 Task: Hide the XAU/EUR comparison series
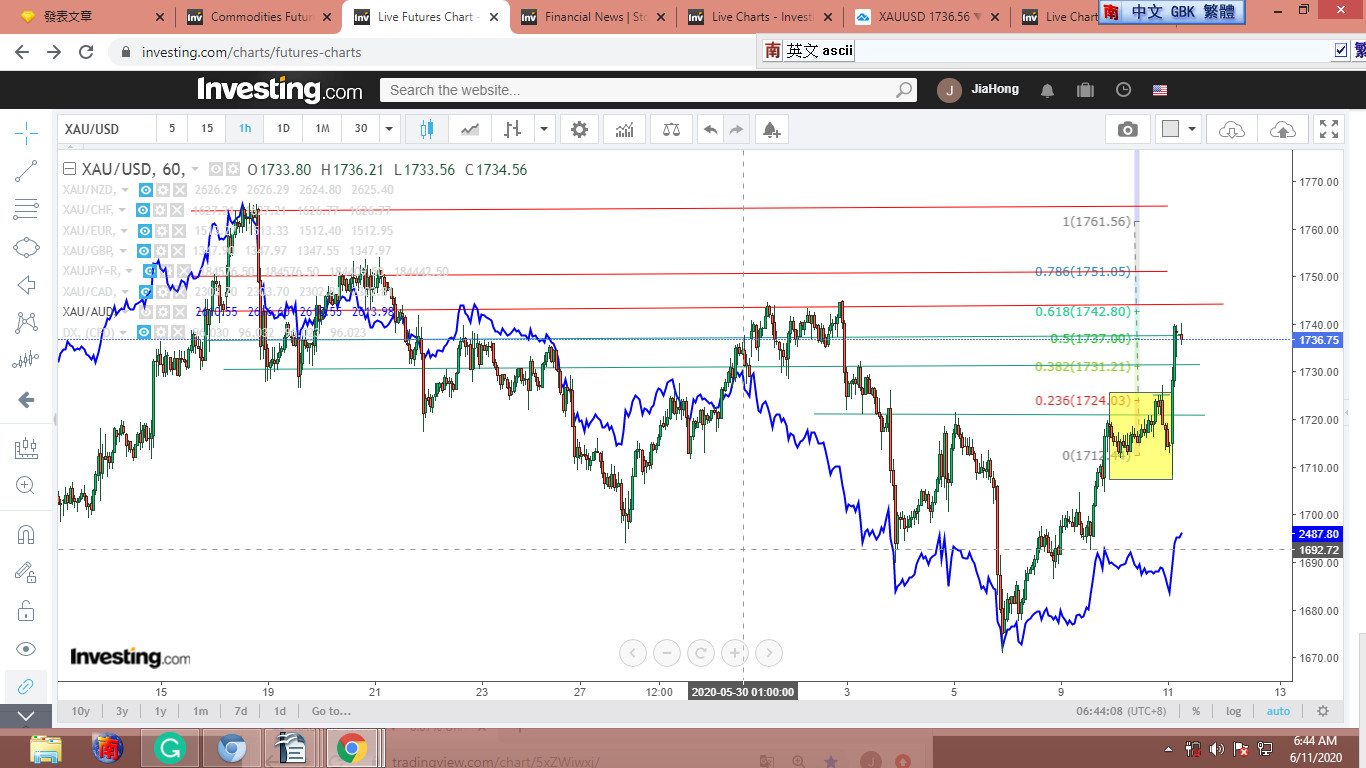click(145, 231)
